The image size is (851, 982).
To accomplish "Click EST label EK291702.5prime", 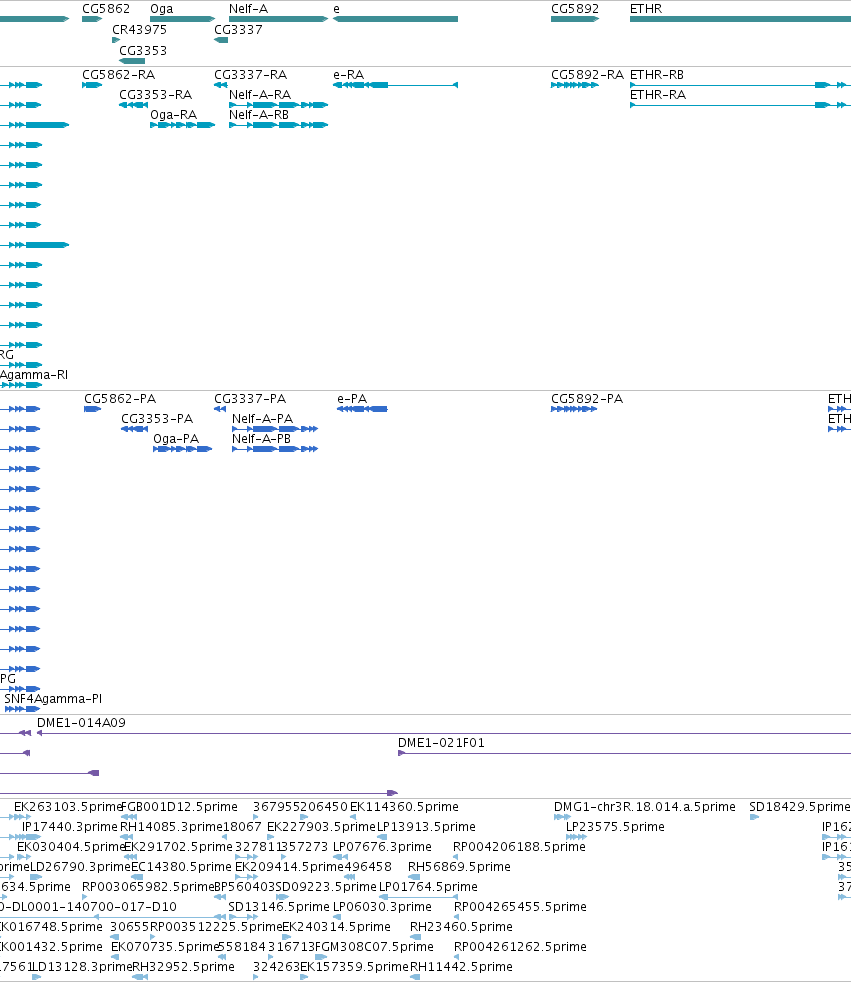I will click(x=178, y=847).
